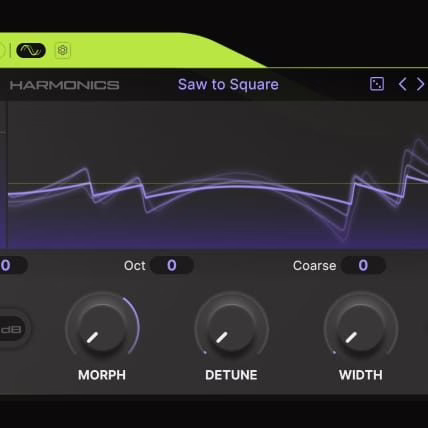
Task: Click the MORPH label
Action: coord(102,375)
